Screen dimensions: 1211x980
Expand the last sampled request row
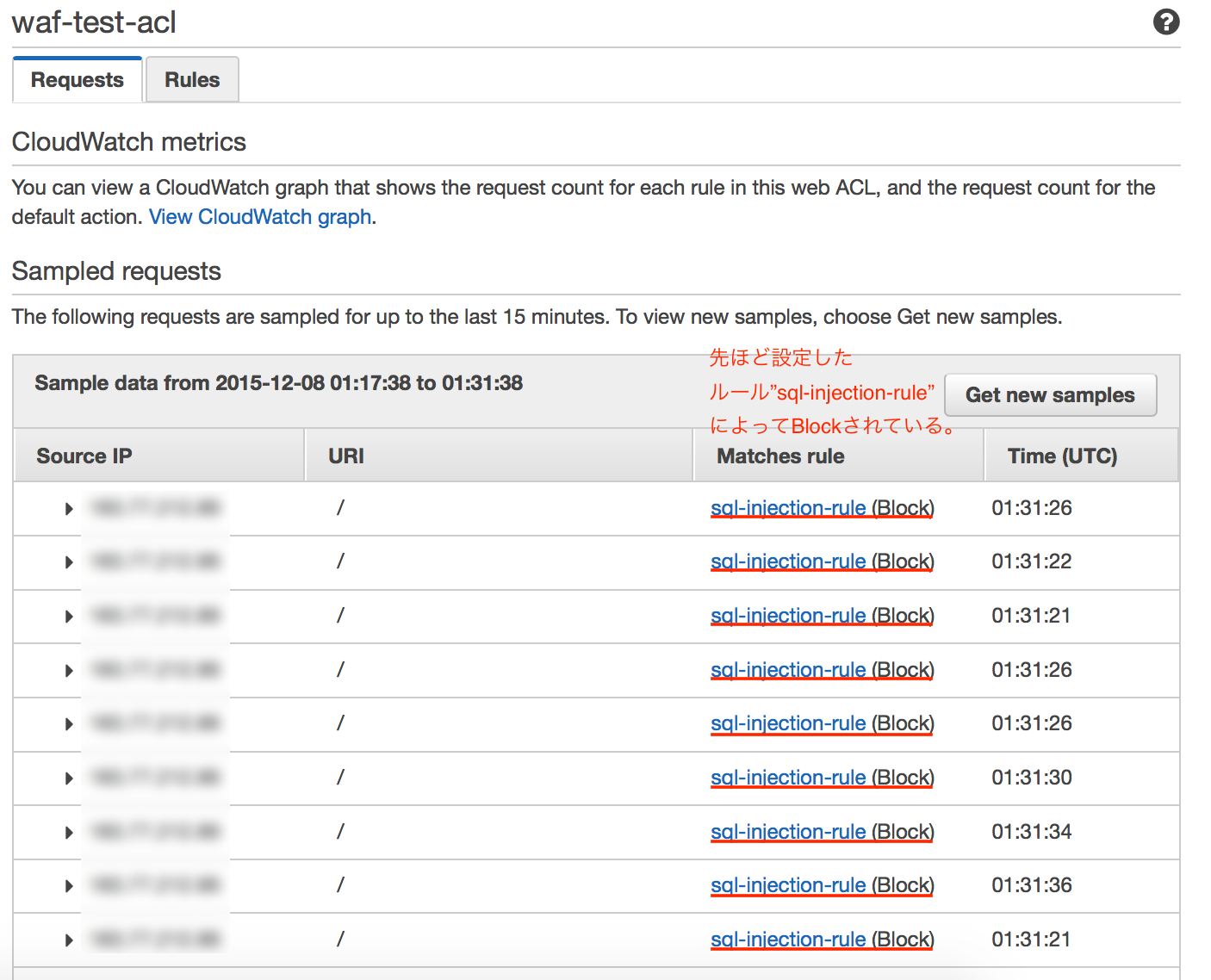[x=69, y=940]
